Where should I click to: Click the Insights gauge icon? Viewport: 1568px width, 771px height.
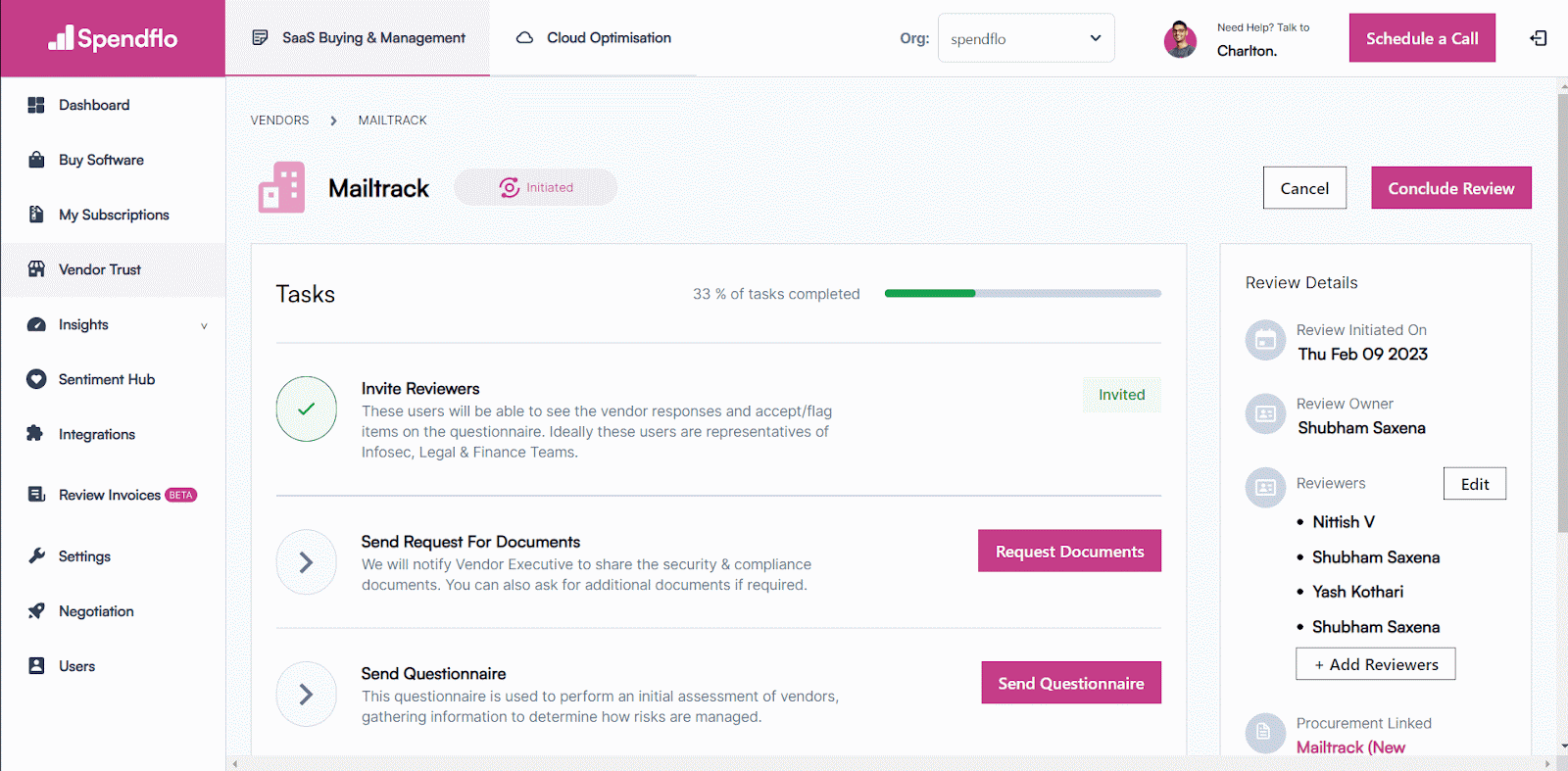(36, 324)
